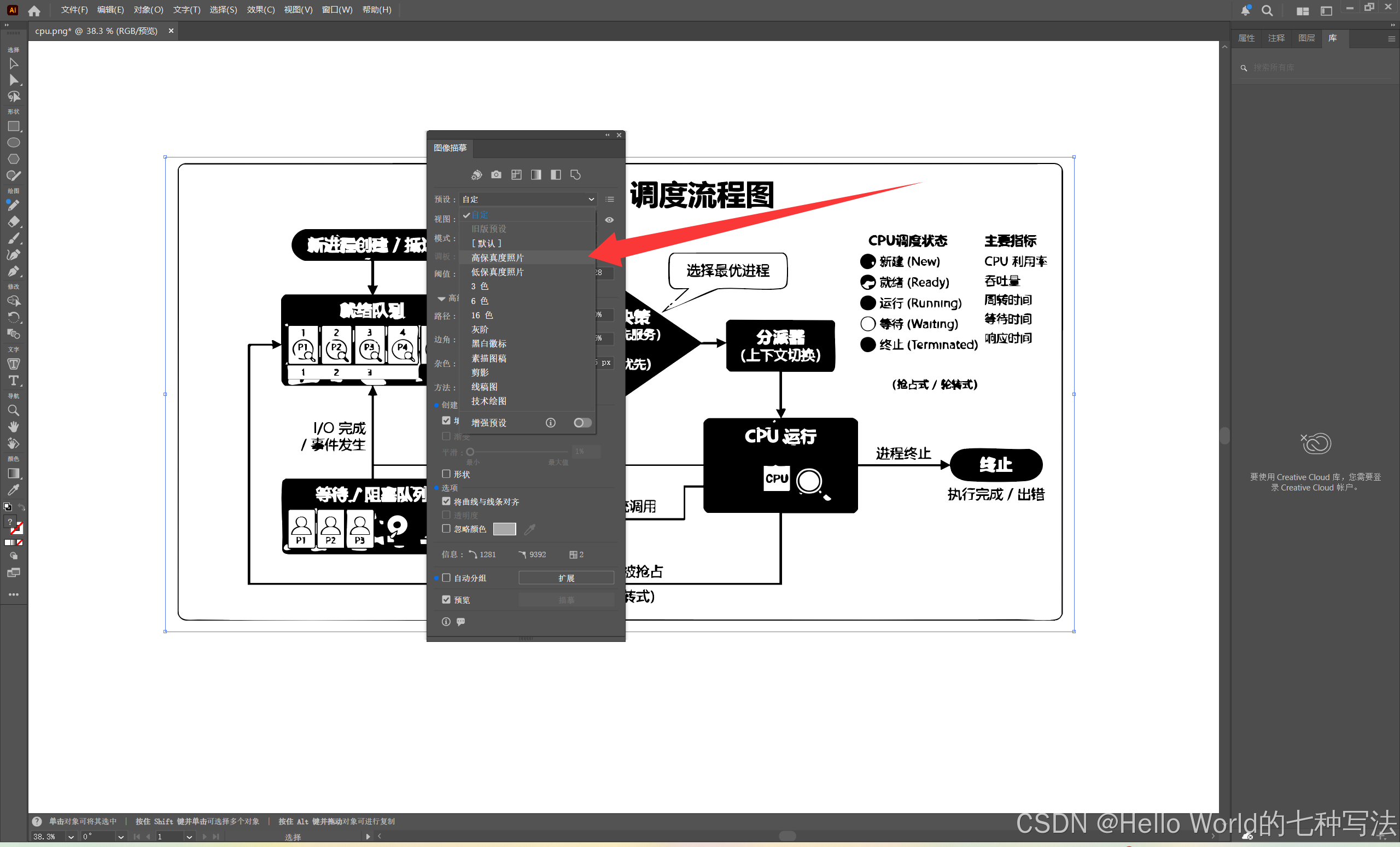
Task: Click the 扩展 button
Action: [566, 578]
